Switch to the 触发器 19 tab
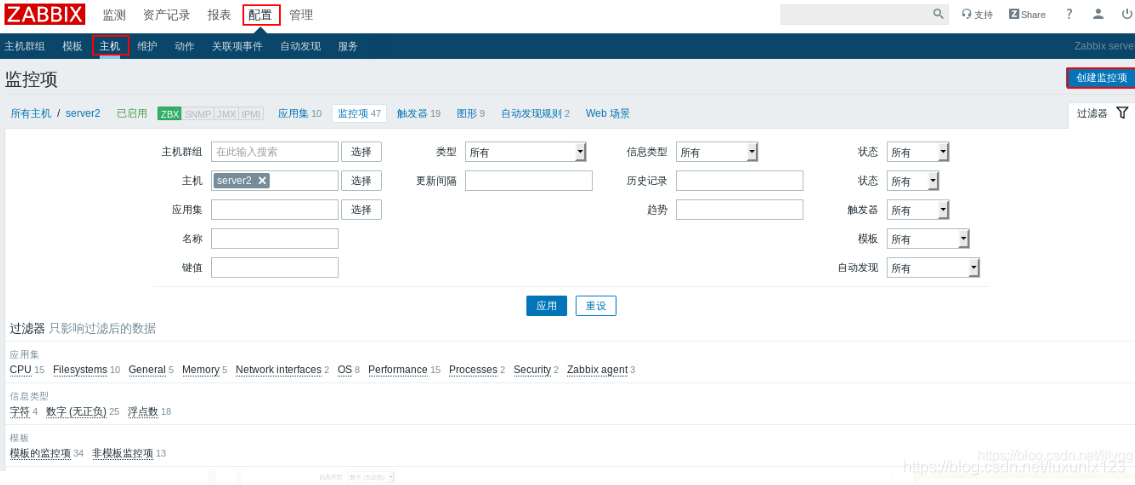Viewport: 1135px width, 485px height. [418, 114]
